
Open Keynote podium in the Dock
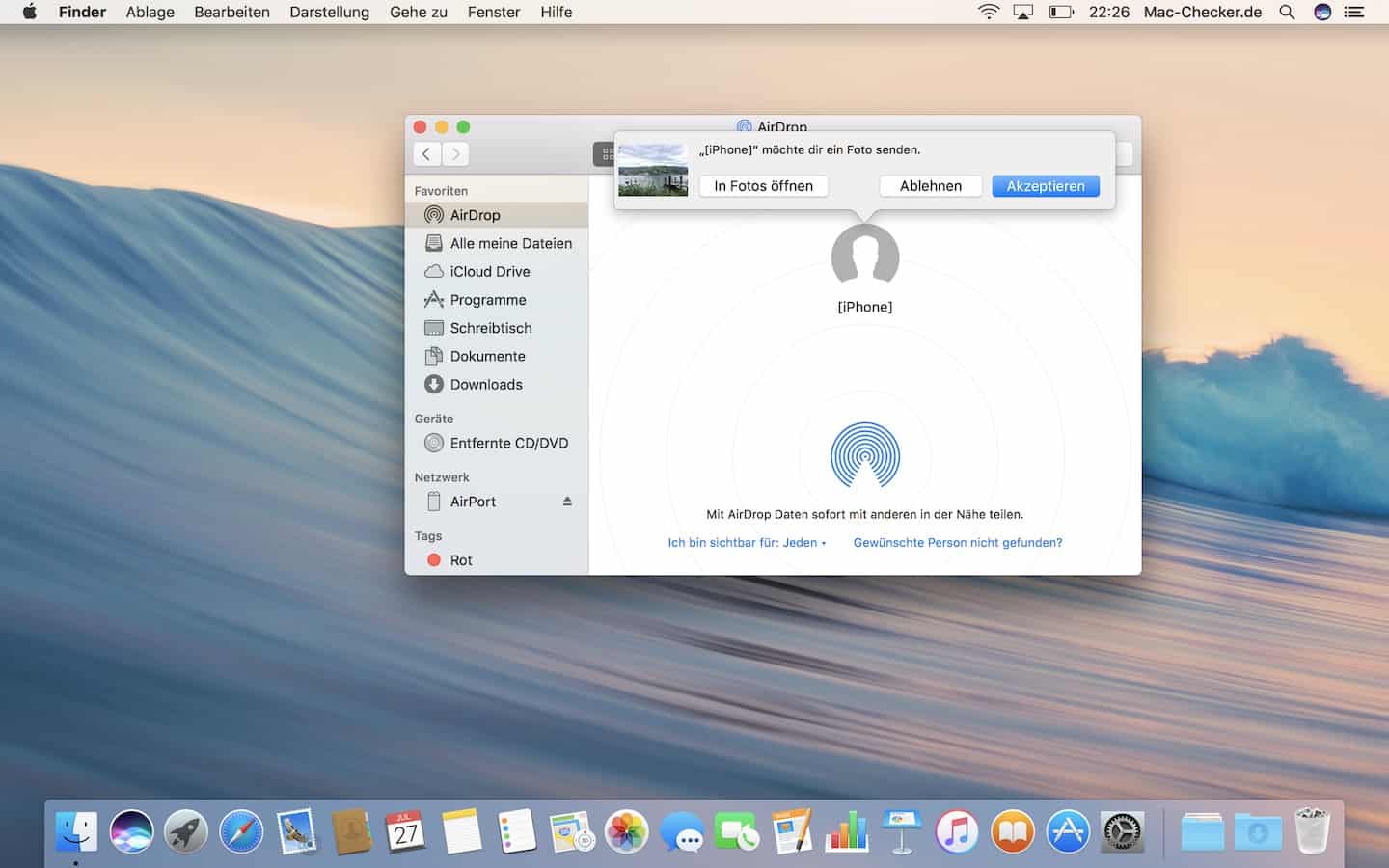(902, 831)
